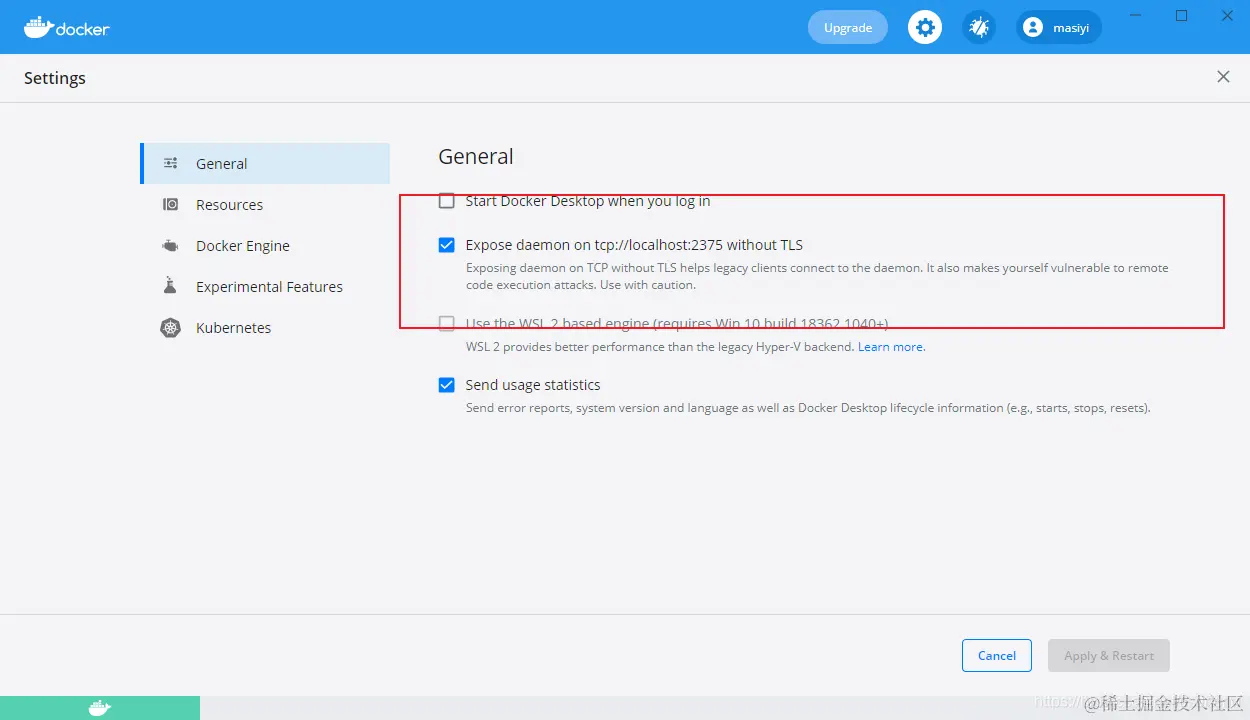Click the Docker Engine whale icon
This screenshot has height=720, width=1250.
click(x=171, y=246)
